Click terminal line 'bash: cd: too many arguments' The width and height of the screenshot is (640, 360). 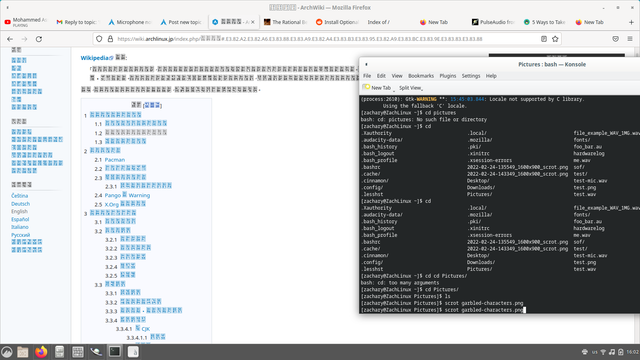(400, 282)
